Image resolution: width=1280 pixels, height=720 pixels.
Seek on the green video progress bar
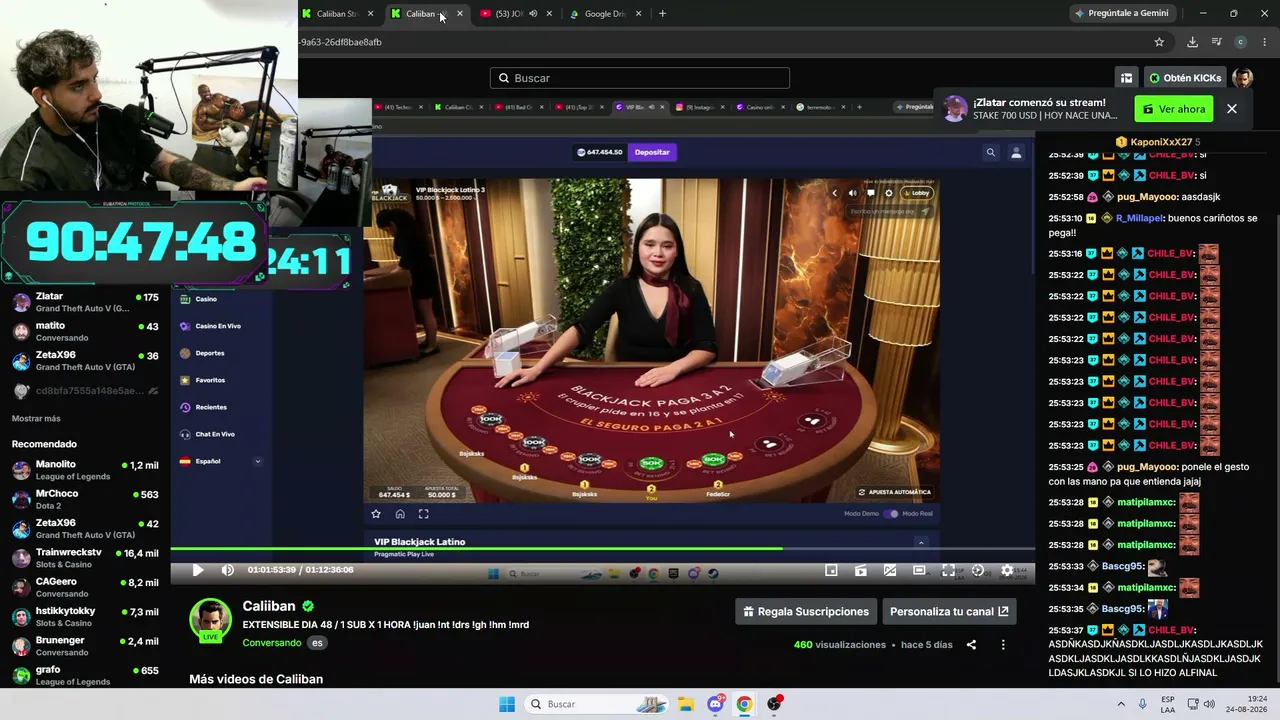point(602,548)
